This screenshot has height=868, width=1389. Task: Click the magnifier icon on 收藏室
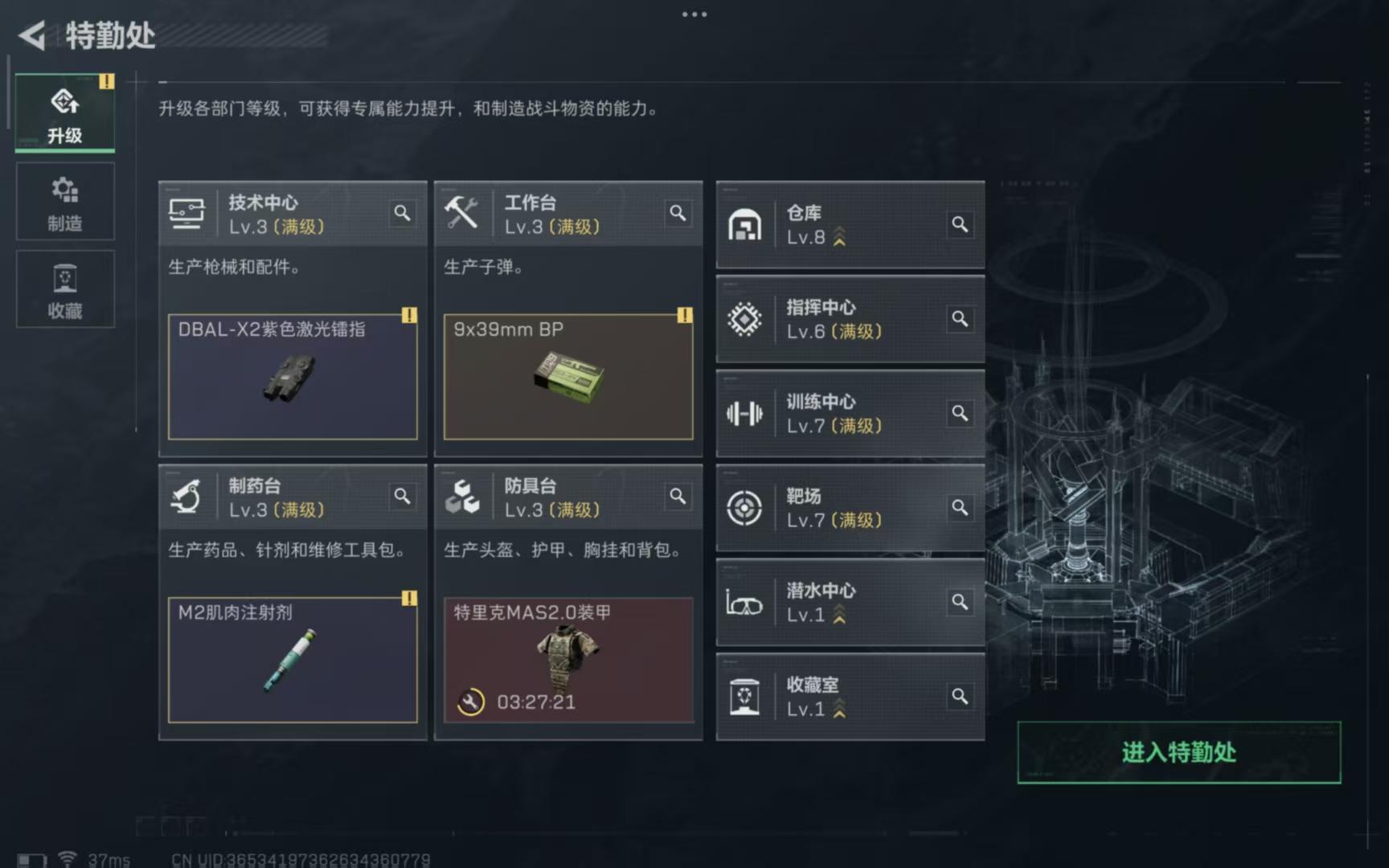[960, 696]
